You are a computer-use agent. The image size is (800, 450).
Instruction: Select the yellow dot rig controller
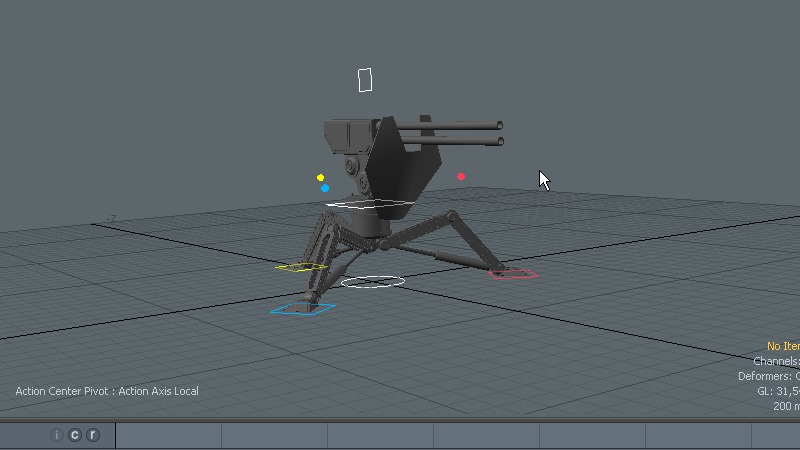point(320,178)
